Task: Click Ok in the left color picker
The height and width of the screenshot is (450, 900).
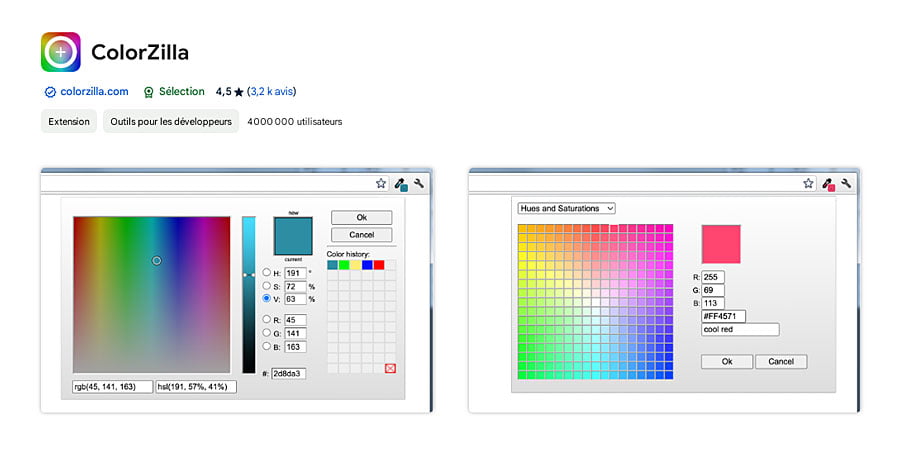Action: pos(362,218)
